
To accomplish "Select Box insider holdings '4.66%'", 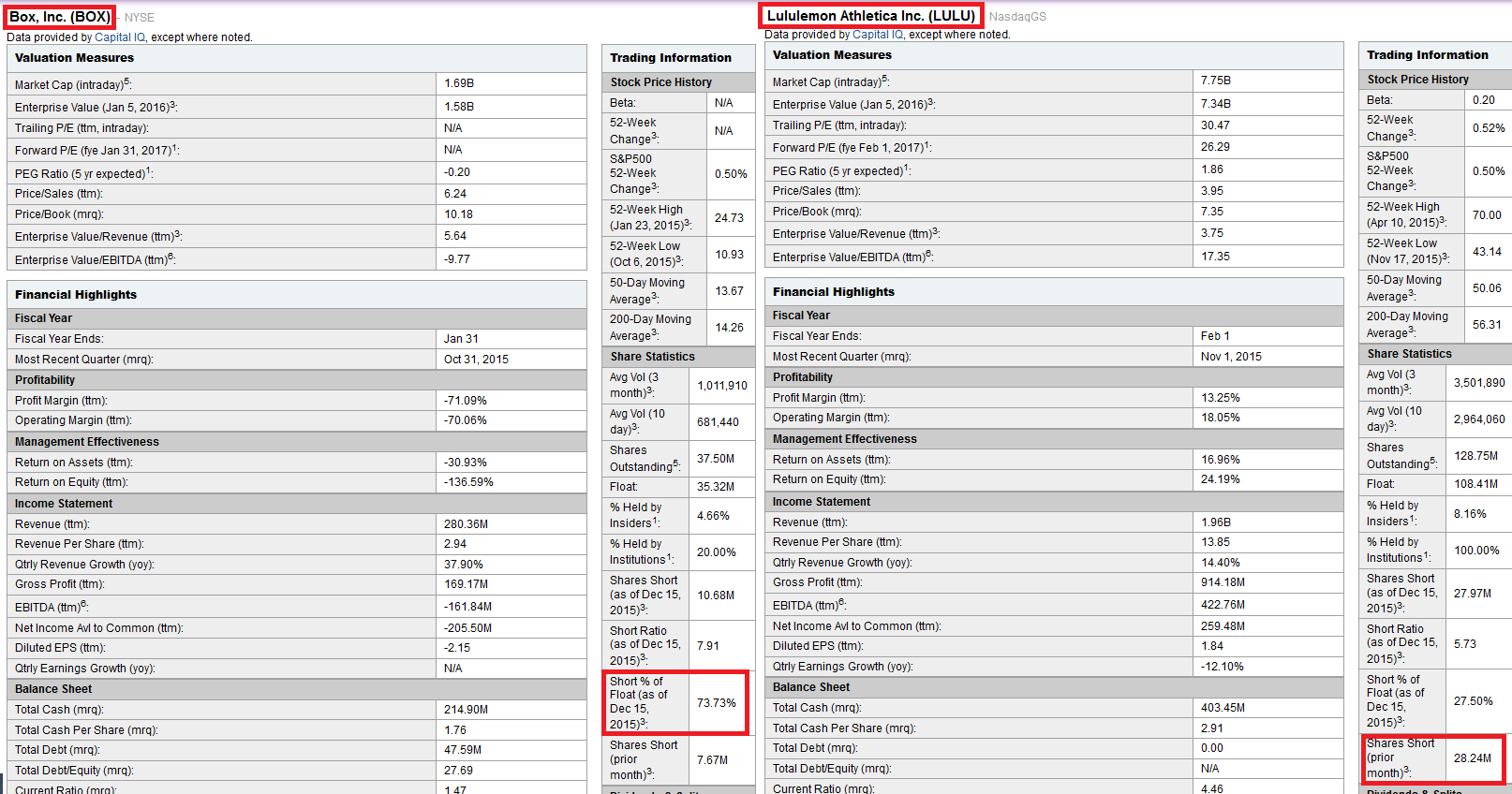I will 713,516.
